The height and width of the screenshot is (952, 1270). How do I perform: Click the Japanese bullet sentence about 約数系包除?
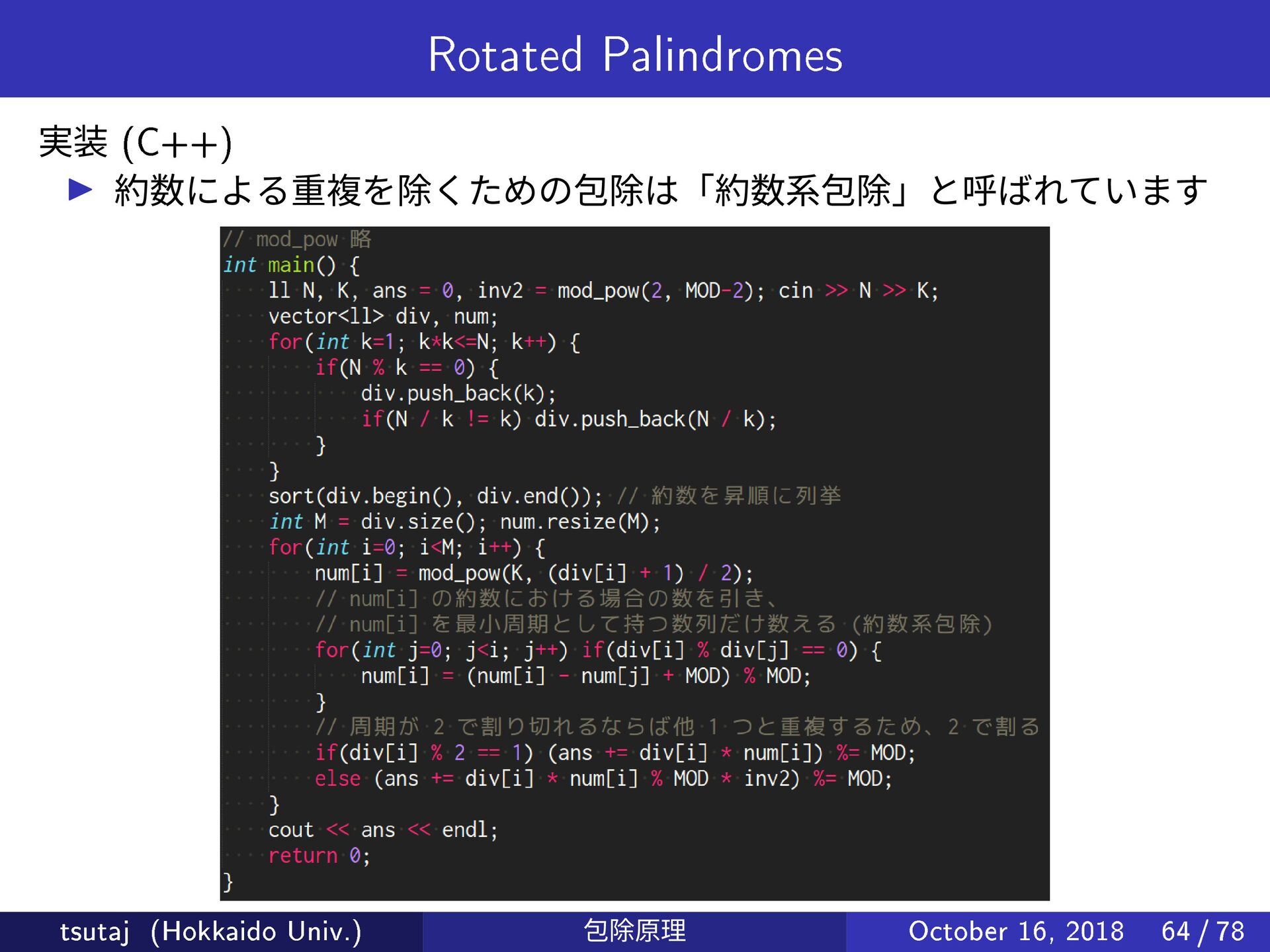click(x=660, y=190)
